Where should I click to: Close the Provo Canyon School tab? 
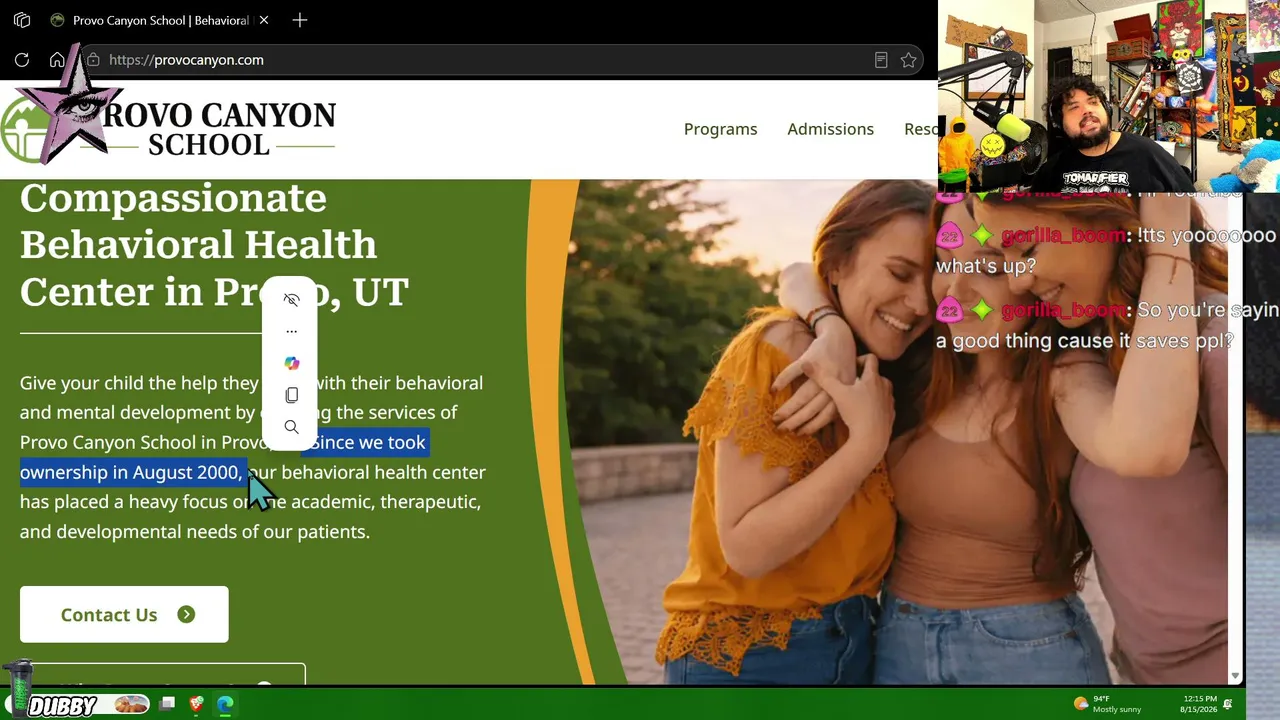(x=264, y=20)
